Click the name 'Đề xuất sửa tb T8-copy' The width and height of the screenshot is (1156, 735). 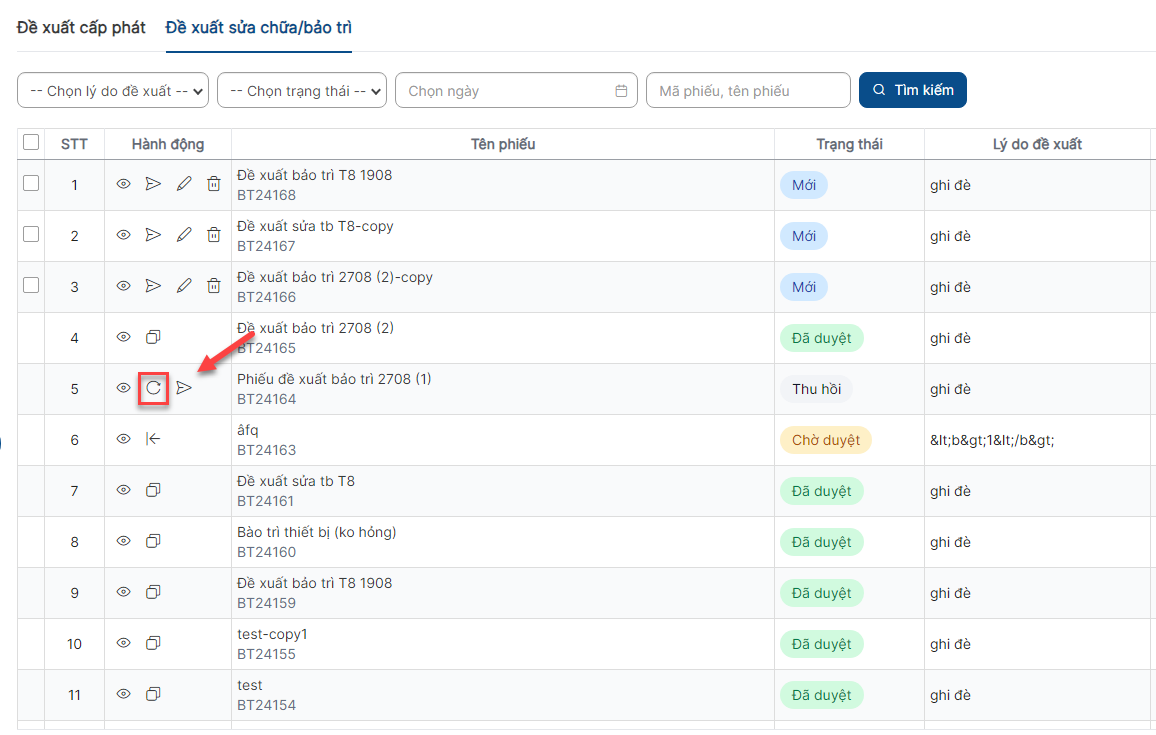tap(315, 226)
